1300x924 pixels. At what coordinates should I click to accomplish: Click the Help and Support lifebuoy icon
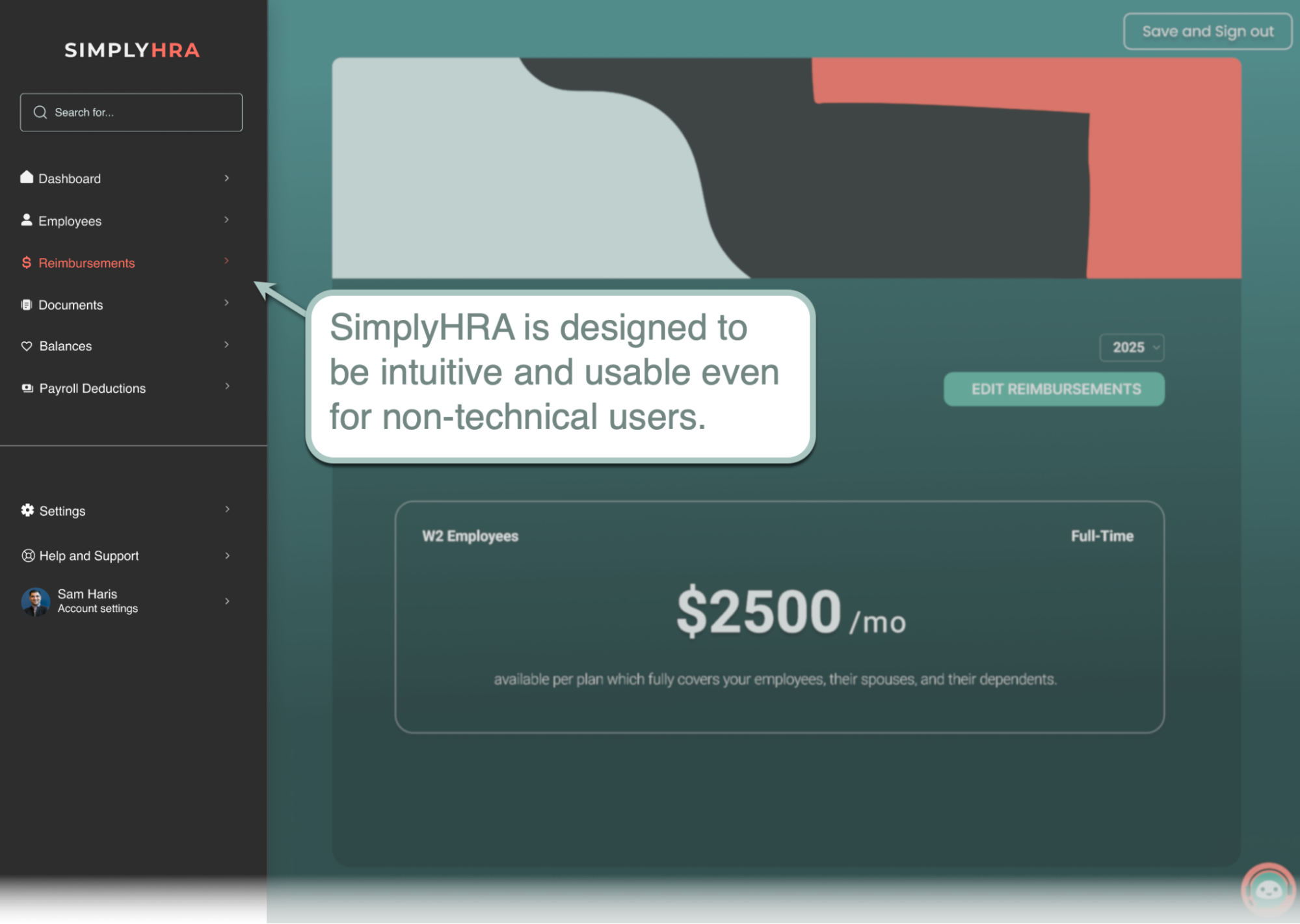[28, 555]
